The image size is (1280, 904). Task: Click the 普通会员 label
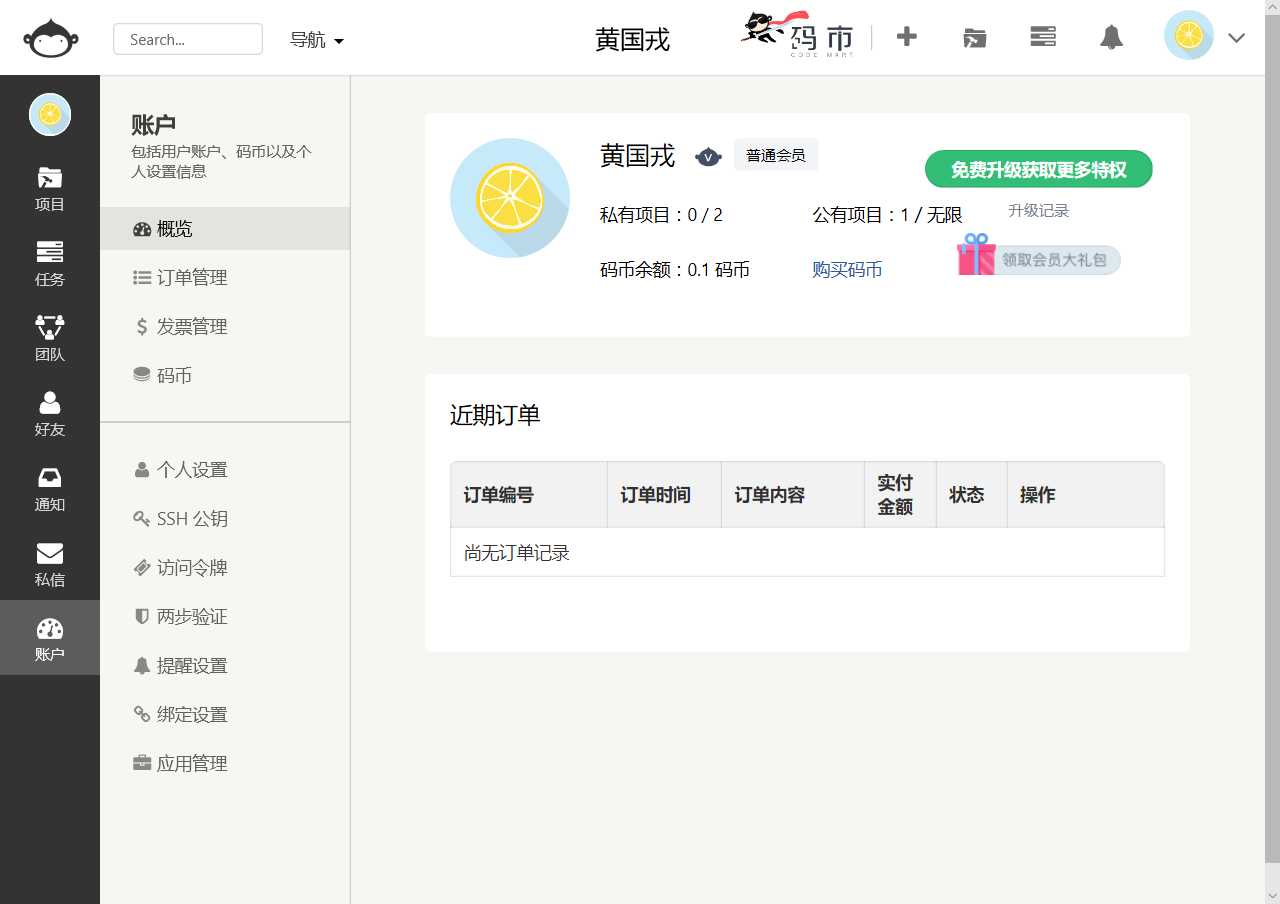[x=776, y=155]
